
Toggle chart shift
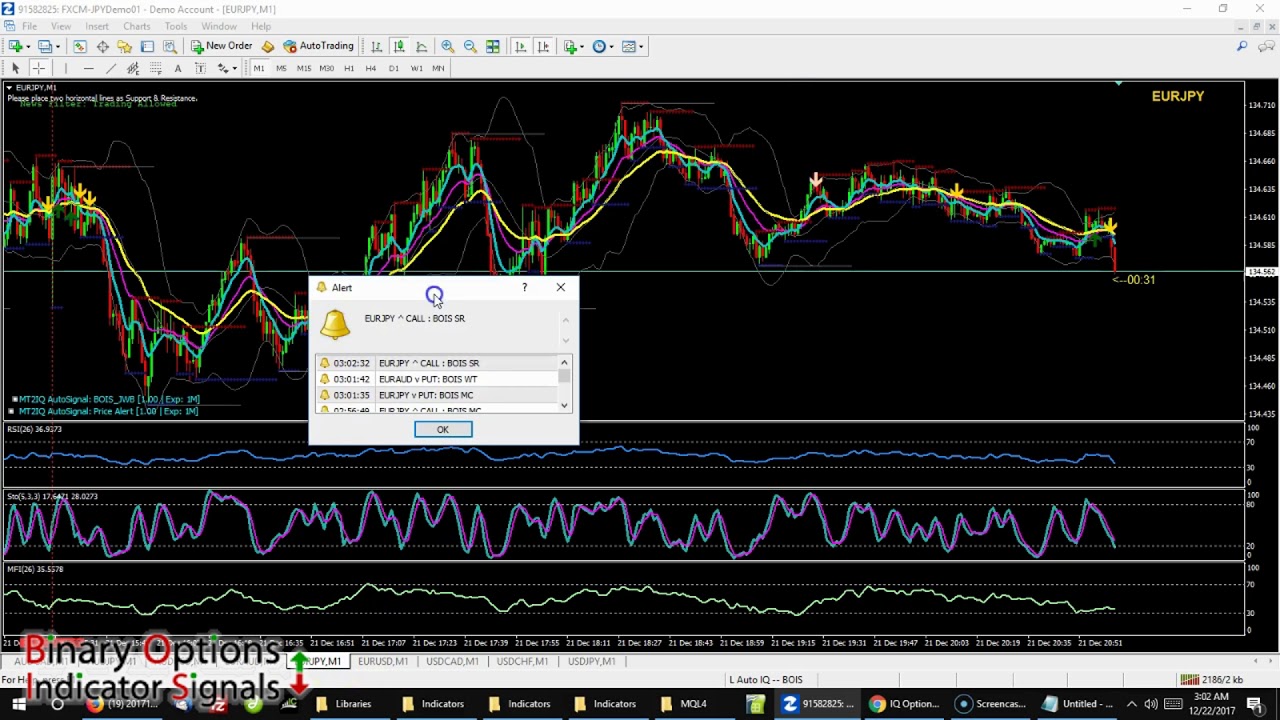pos(543,46)
